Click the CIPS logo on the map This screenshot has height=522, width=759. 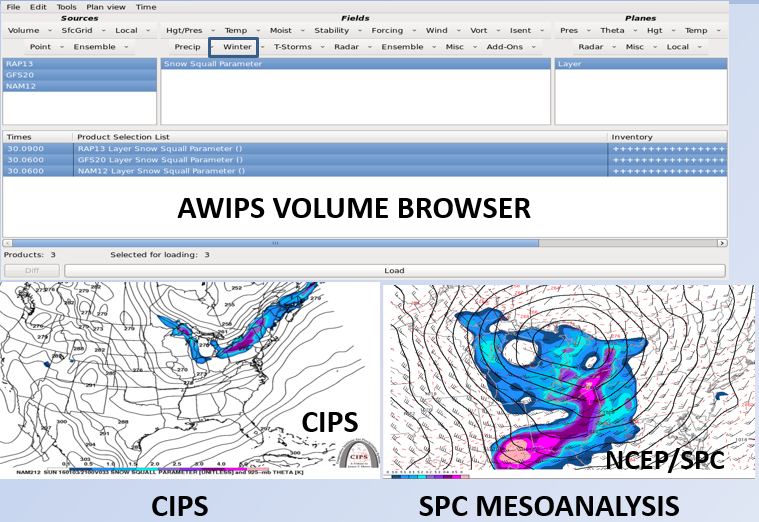click(359, 454)
